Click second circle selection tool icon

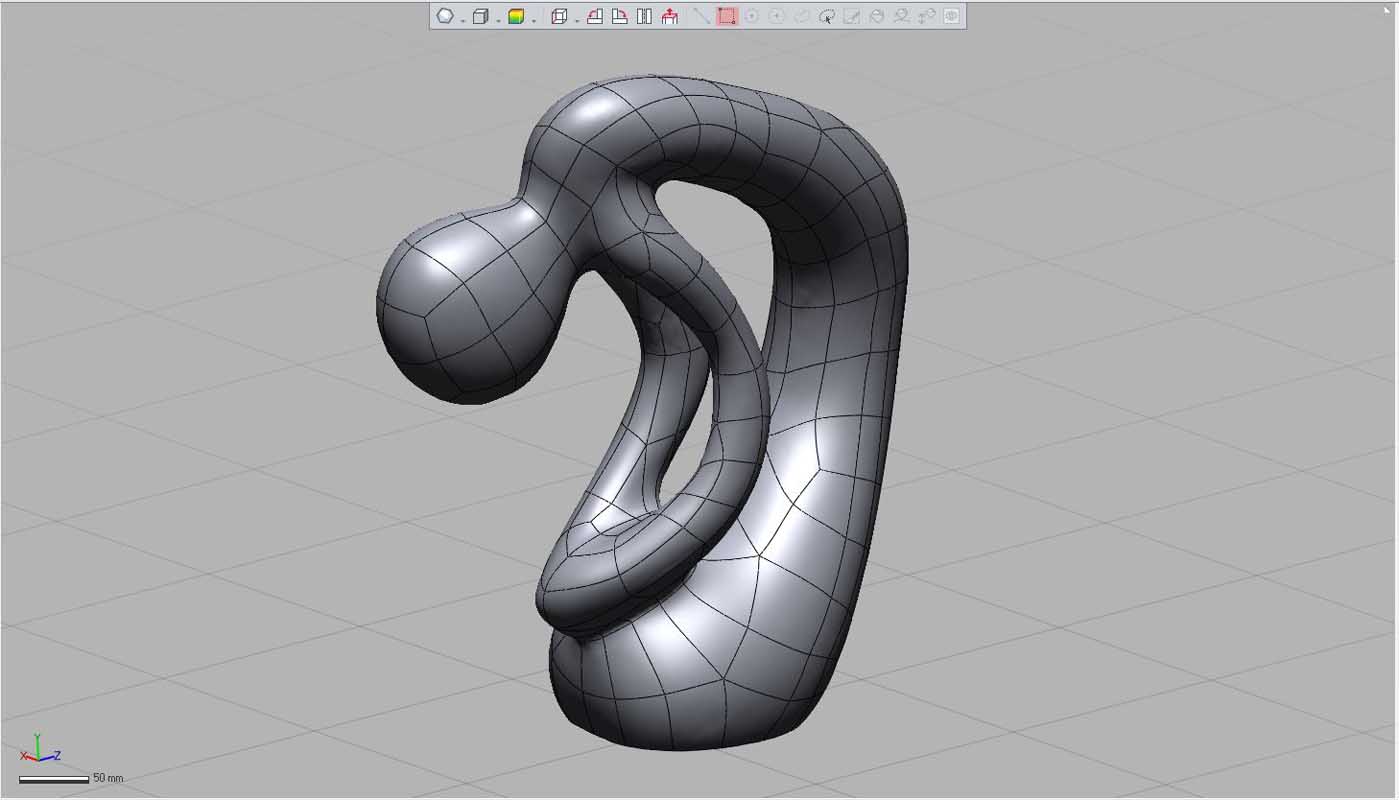point(776,16)
